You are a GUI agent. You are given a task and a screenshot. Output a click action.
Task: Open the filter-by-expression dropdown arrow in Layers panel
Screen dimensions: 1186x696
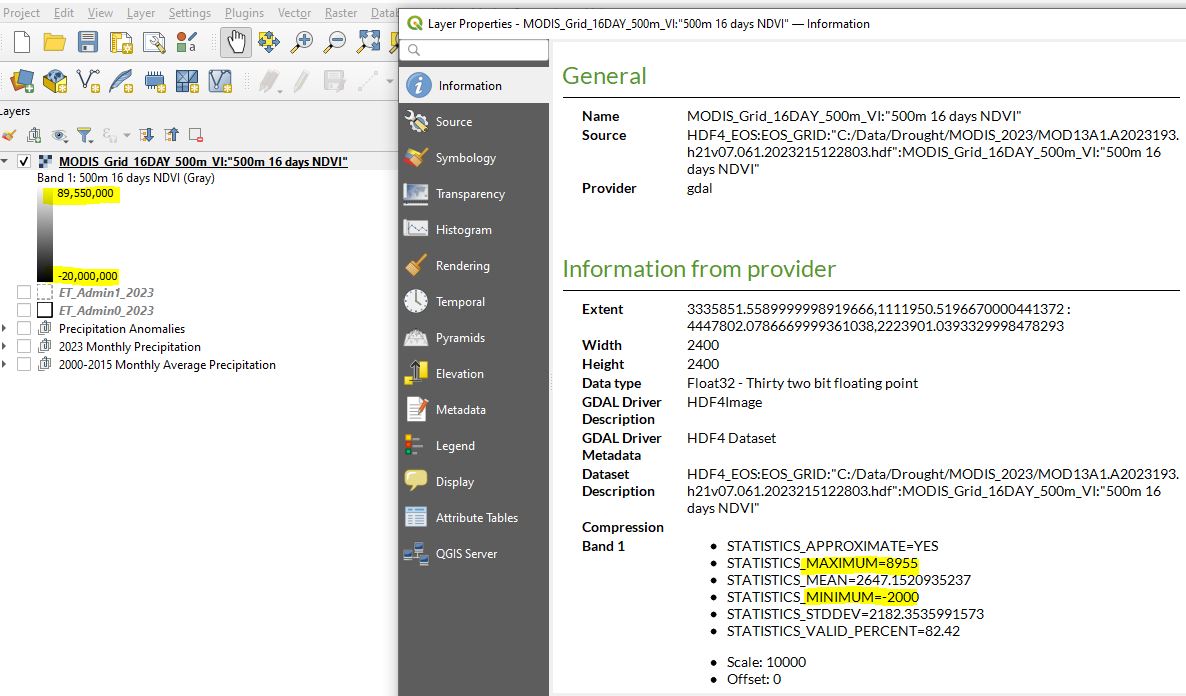pos(126,135)
